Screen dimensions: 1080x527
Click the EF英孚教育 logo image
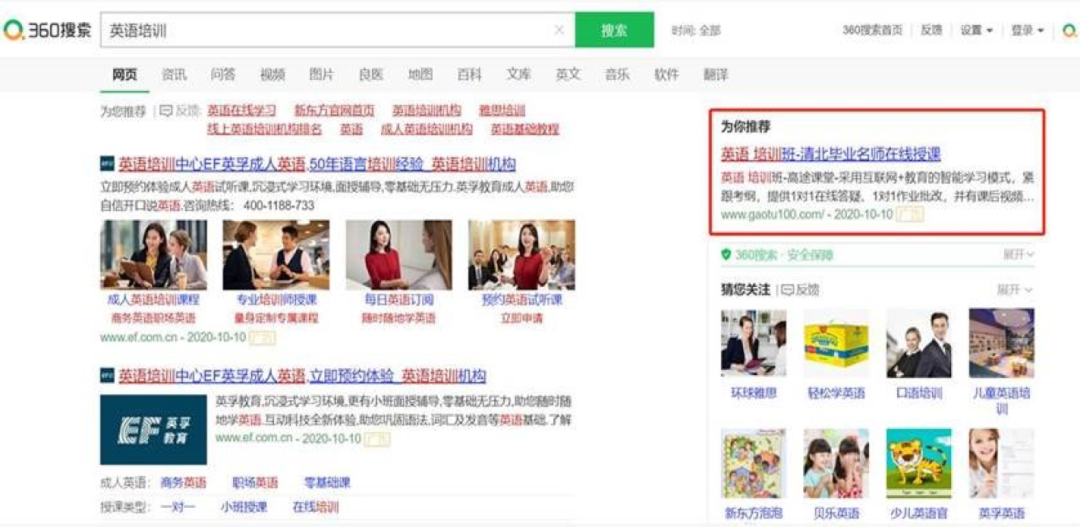point(154,429)
